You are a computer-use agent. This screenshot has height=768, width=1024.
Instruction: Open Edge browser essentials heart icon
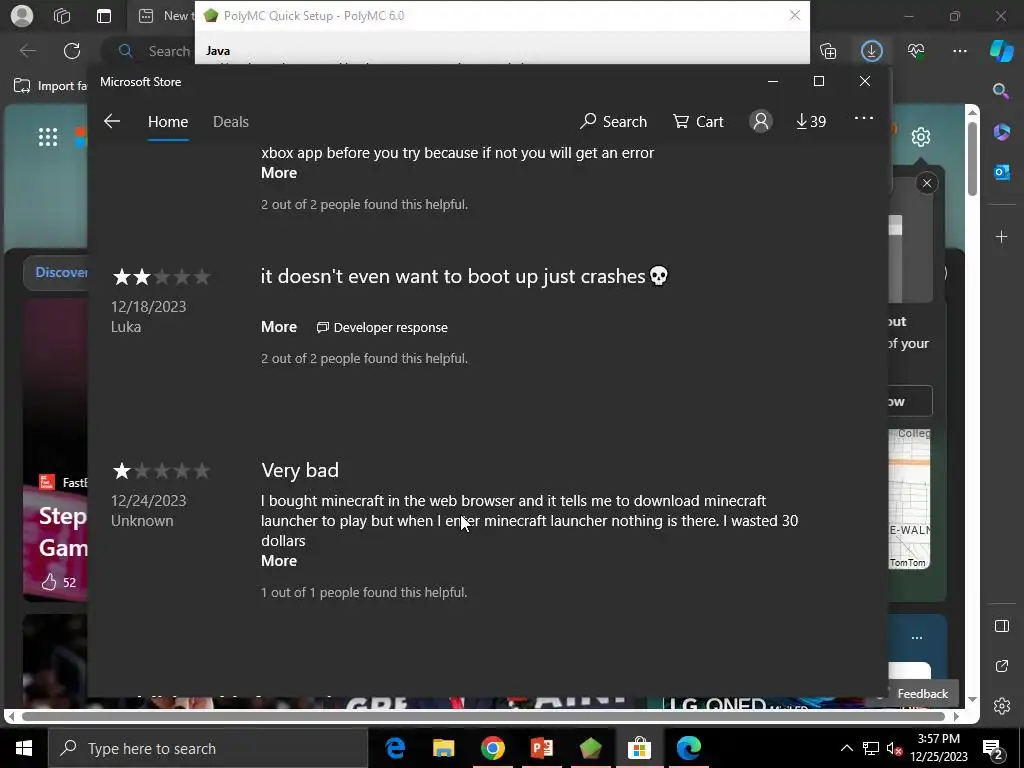(x=916, y=51)
